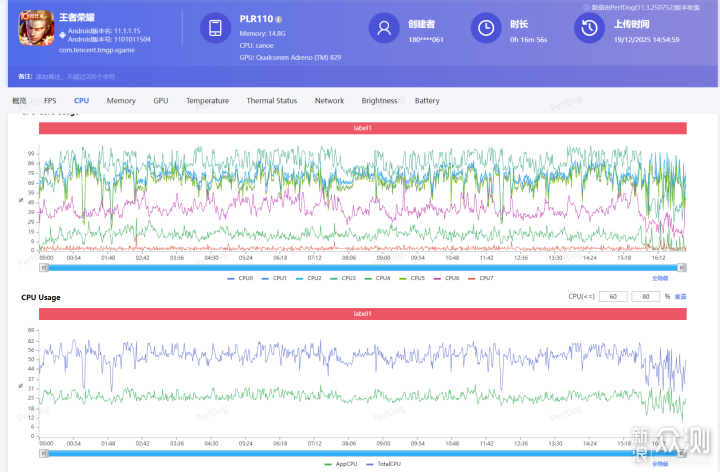The width and height of the screenshot is (720, 472).
Task: Open the Thermal Status tab
Action: coord(271,101)
